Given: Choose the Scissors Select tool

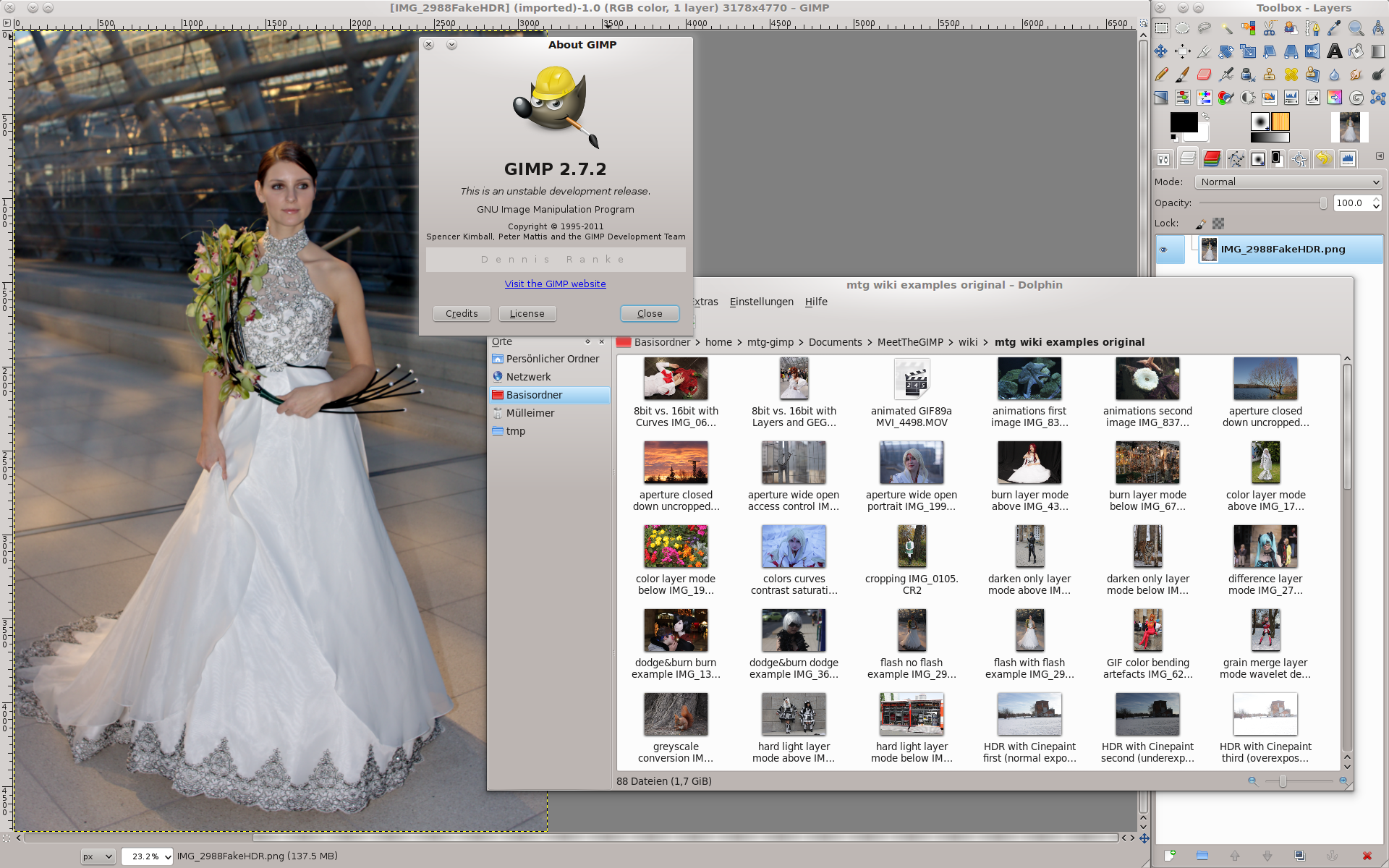Looking at the screenshot, I should [1269, 28].
